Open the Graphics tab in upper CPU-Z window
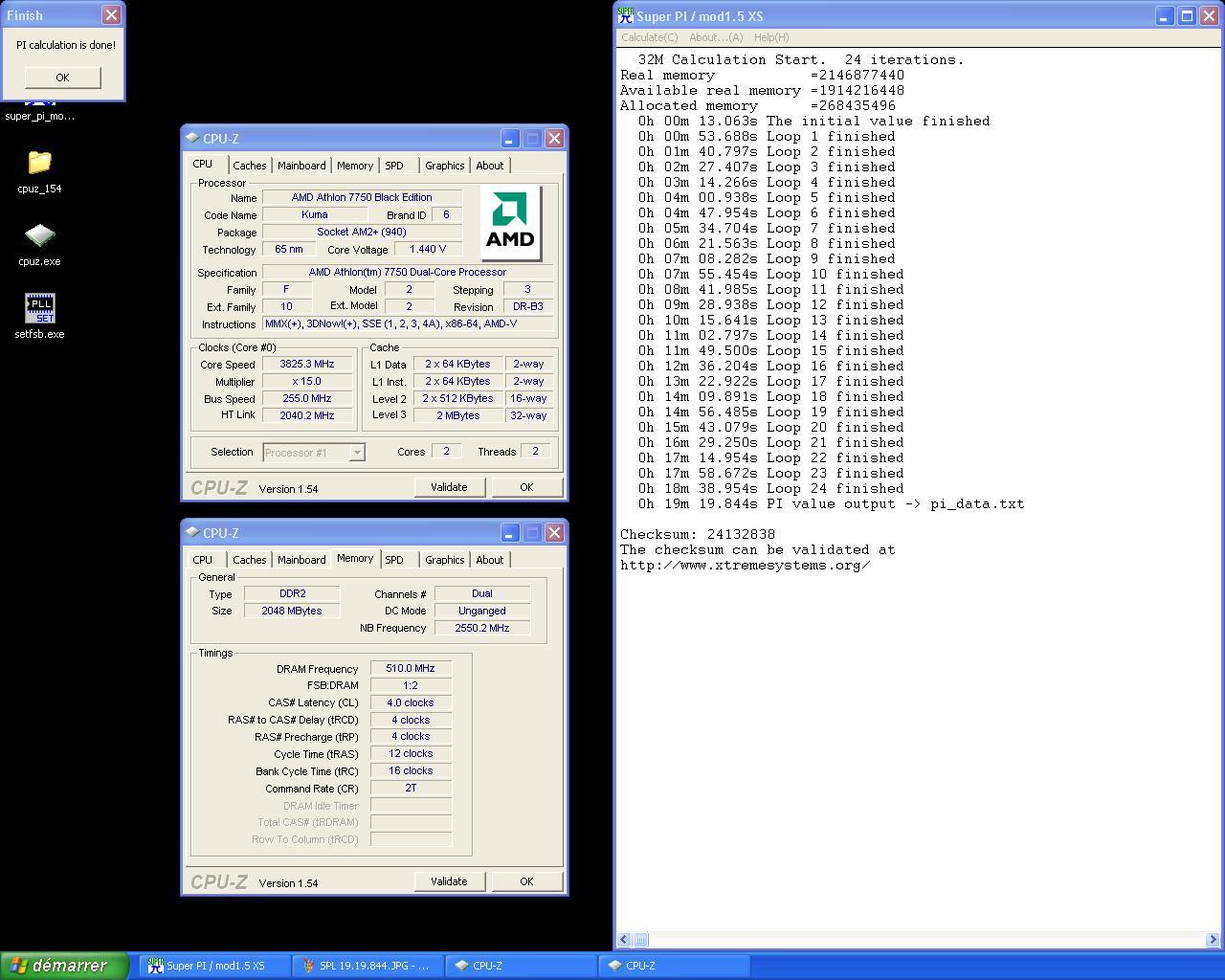Viewport: 1225px width, 980px height. (445, 166)
